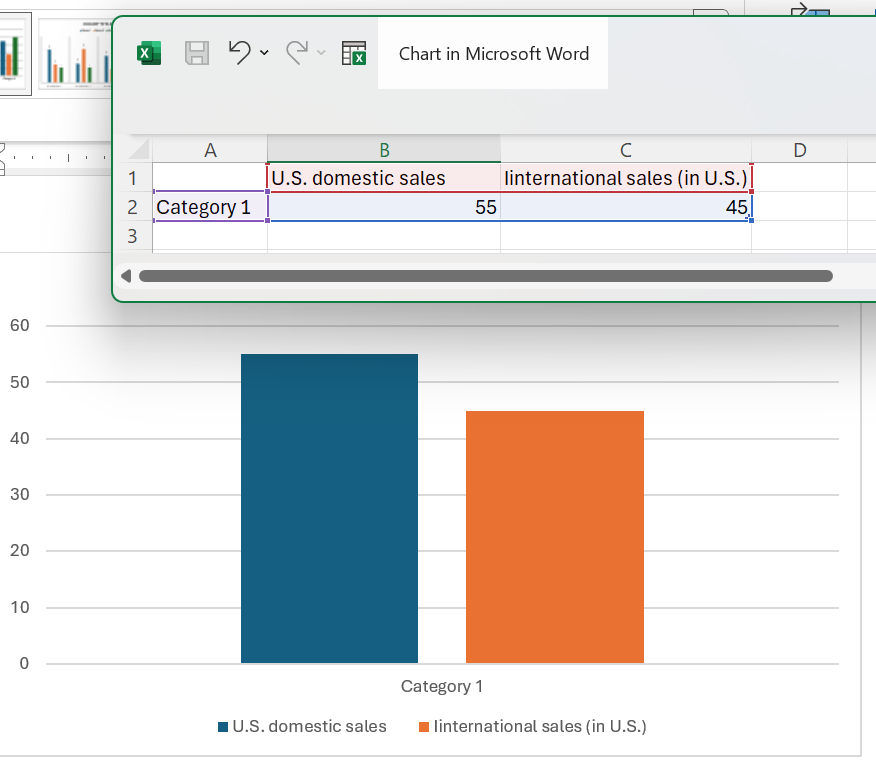
Task: Click the orange legend swatch for international sales
Action: coord(424,727)
